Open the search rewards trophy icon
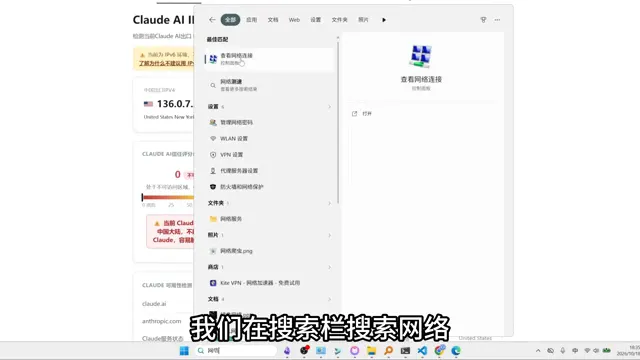This screenshot has width=640, height=360. [483, 20]
